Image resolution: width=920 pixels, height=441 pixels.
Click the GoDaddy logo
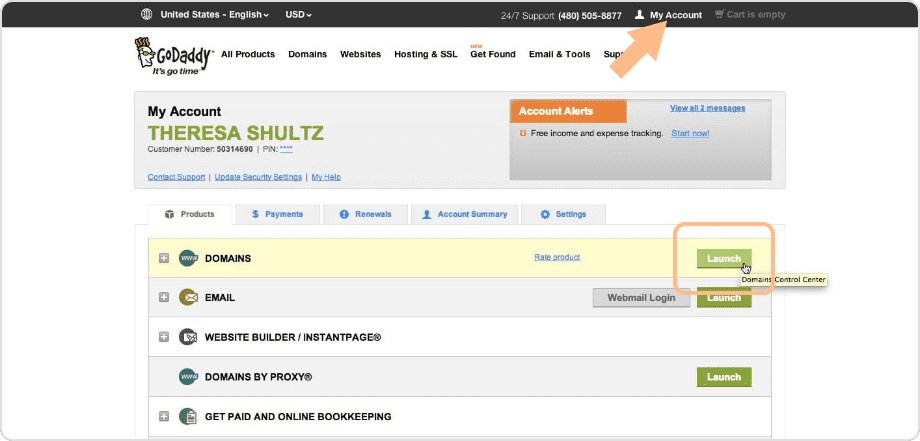174,57
